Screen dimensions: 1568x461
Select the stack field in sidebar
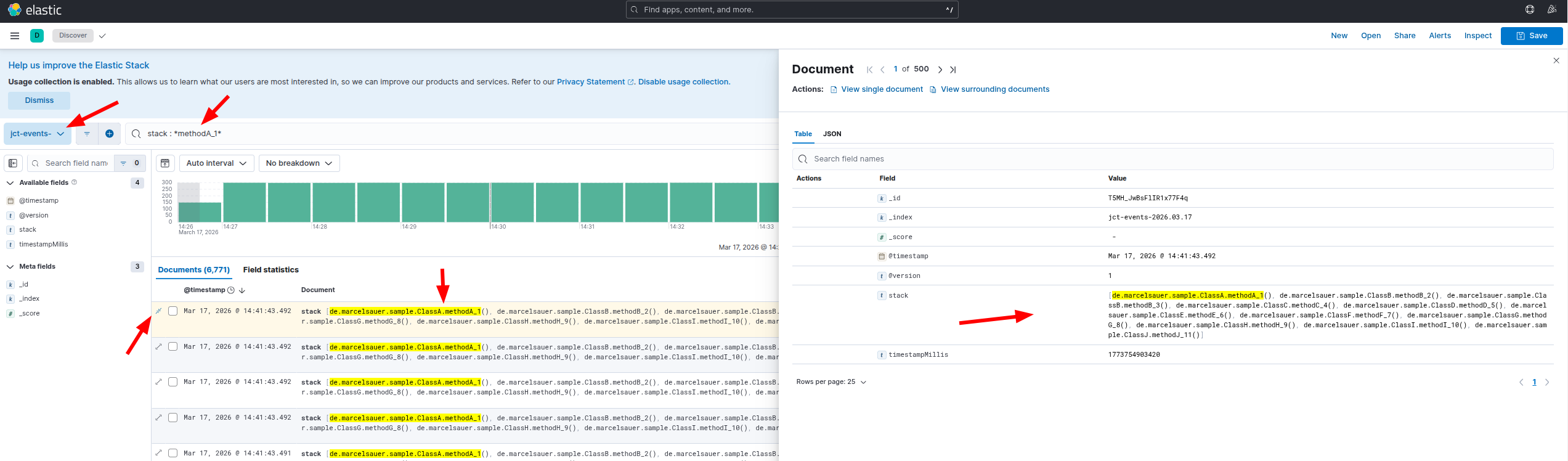(28, 230)
